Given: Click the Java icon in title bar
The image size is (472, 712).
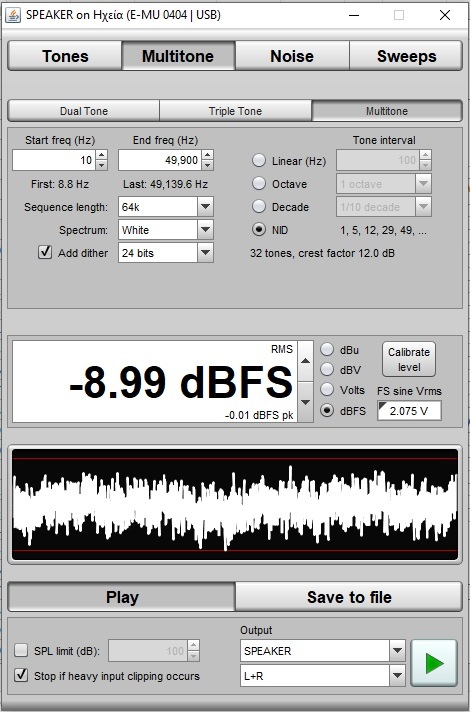Looking at the screenshot, I should [x=13, y=15].
